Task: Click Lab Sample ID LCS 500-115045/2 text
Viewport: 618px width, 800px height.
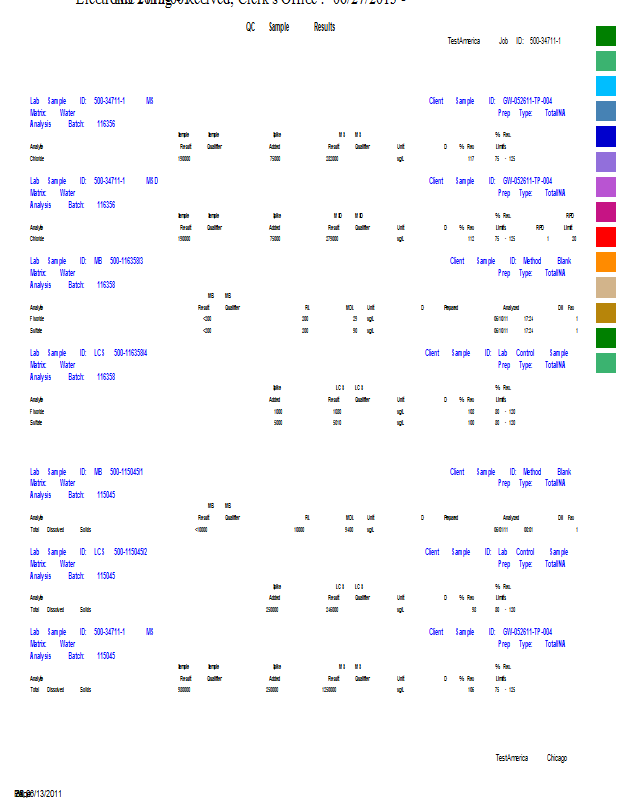Action: coord(89,552)
